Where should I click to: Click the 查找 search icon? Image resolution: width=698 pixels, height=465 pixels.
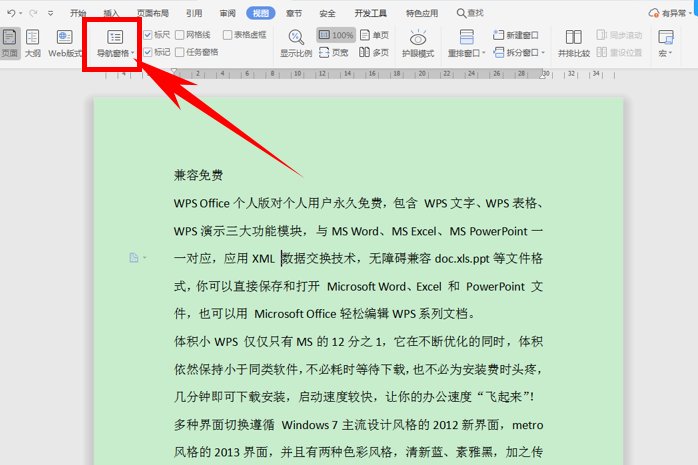coord(461,13)
